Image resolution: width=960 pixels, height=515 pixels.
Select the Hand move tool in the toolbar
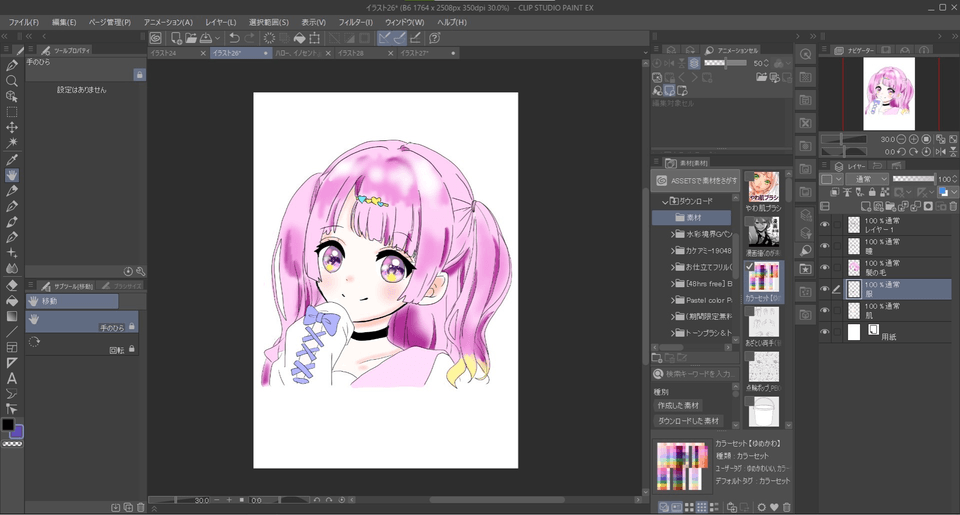click(12, 175)
